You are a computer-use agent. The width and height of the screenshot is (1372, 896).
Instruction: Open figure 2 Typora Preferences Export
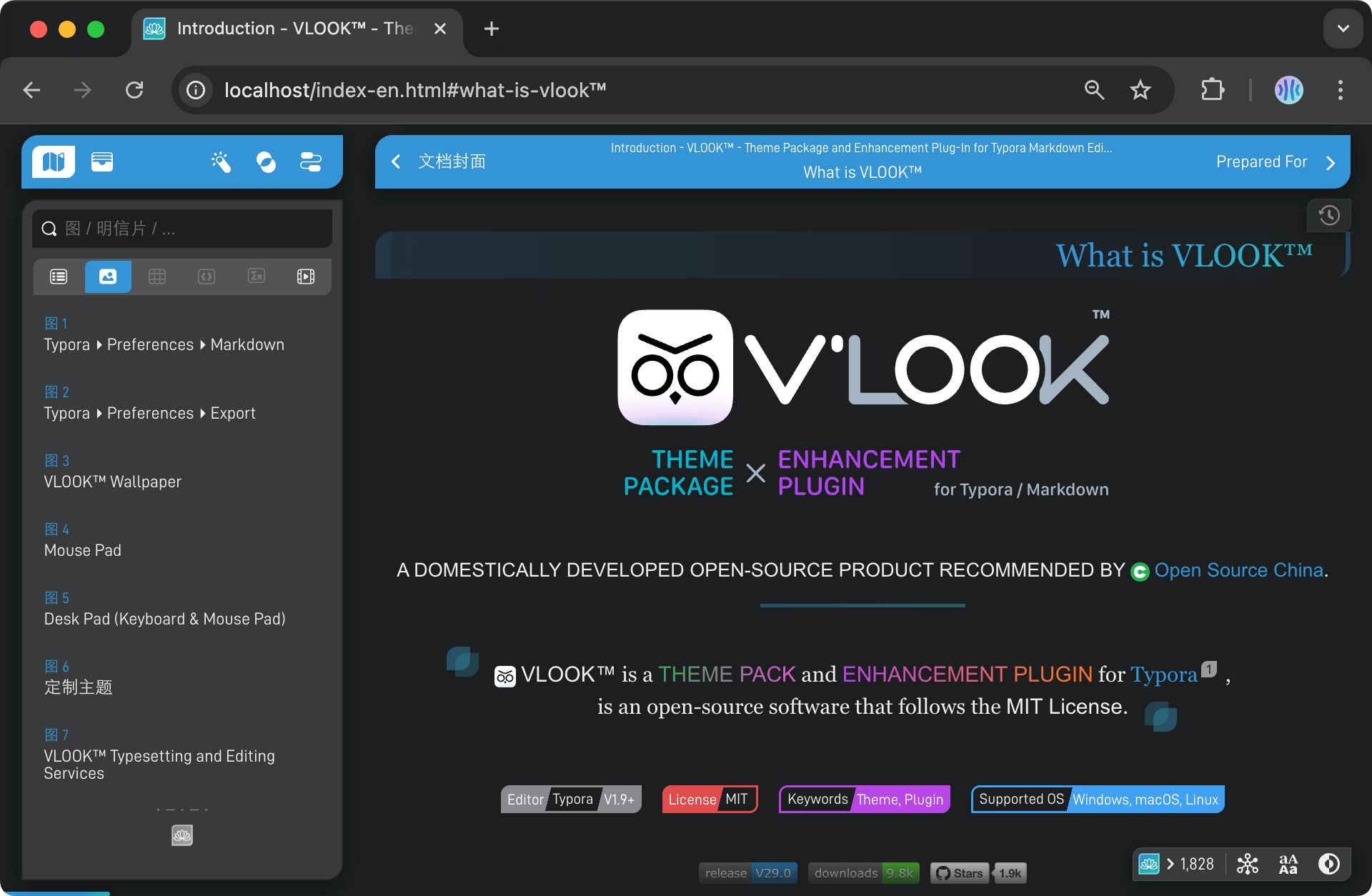tap(150, 403)
